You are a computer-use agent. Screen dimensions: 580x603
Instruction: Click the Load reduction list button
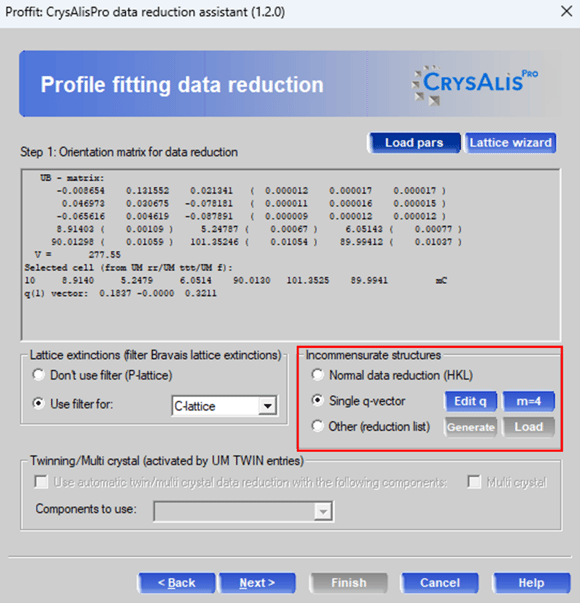(x=529, y=427)
